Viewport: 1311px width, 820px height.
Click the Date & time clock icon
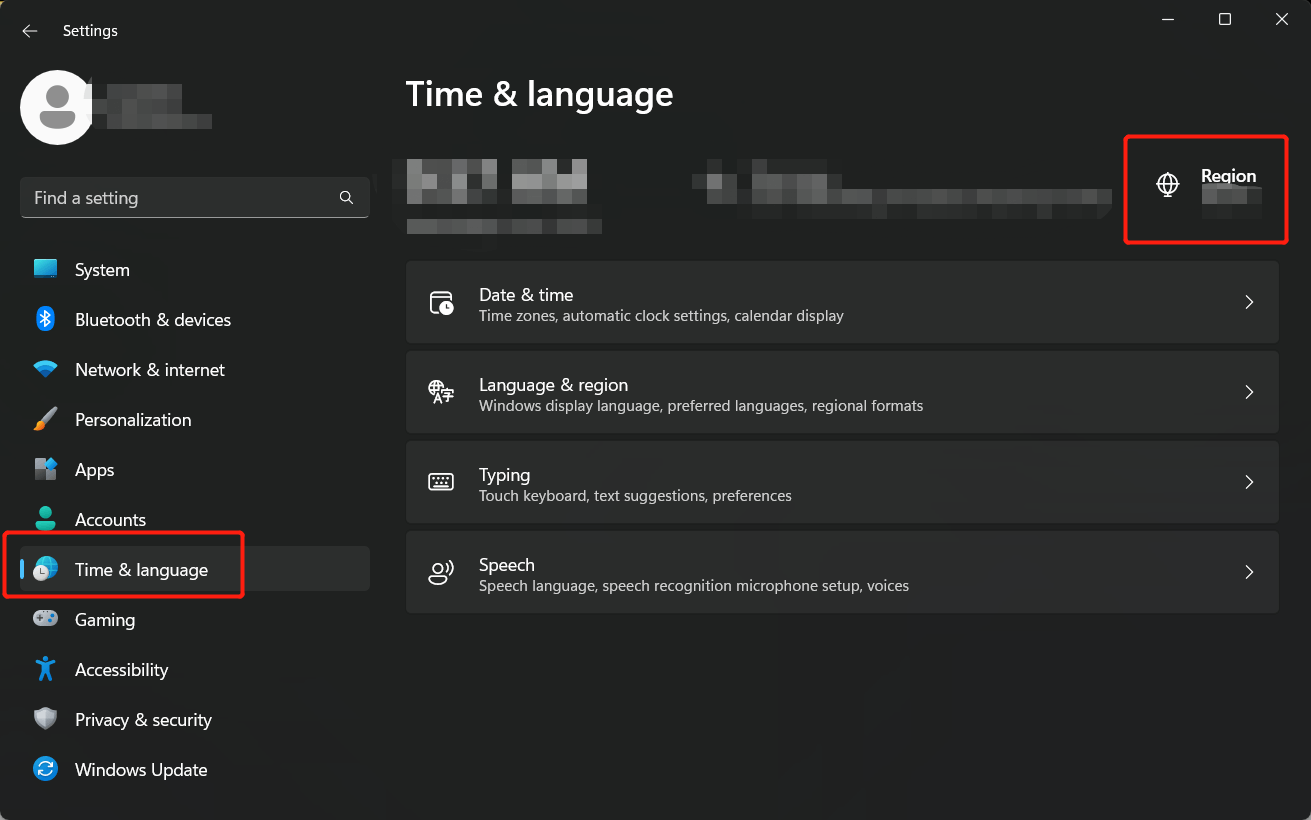[x=440, y=302]
